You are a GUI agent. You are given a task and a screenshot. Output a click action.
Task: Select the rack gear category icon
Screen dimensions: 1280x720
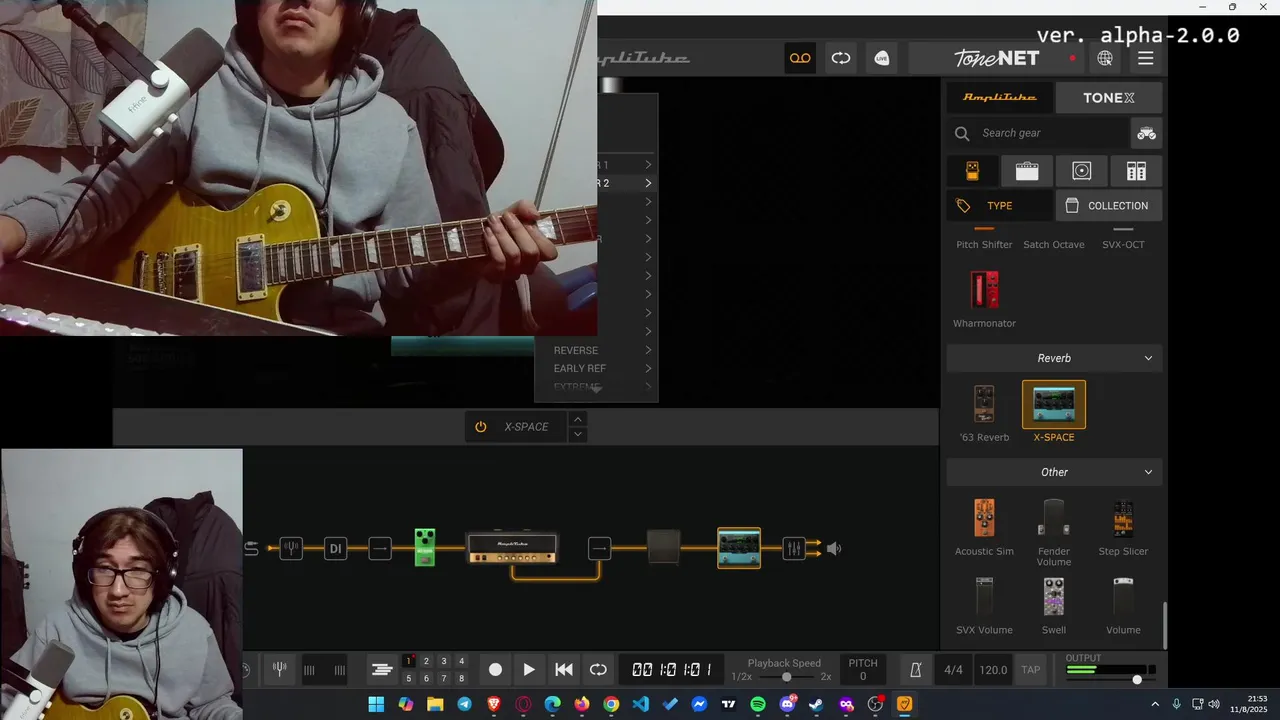[x=1136, y=171]
